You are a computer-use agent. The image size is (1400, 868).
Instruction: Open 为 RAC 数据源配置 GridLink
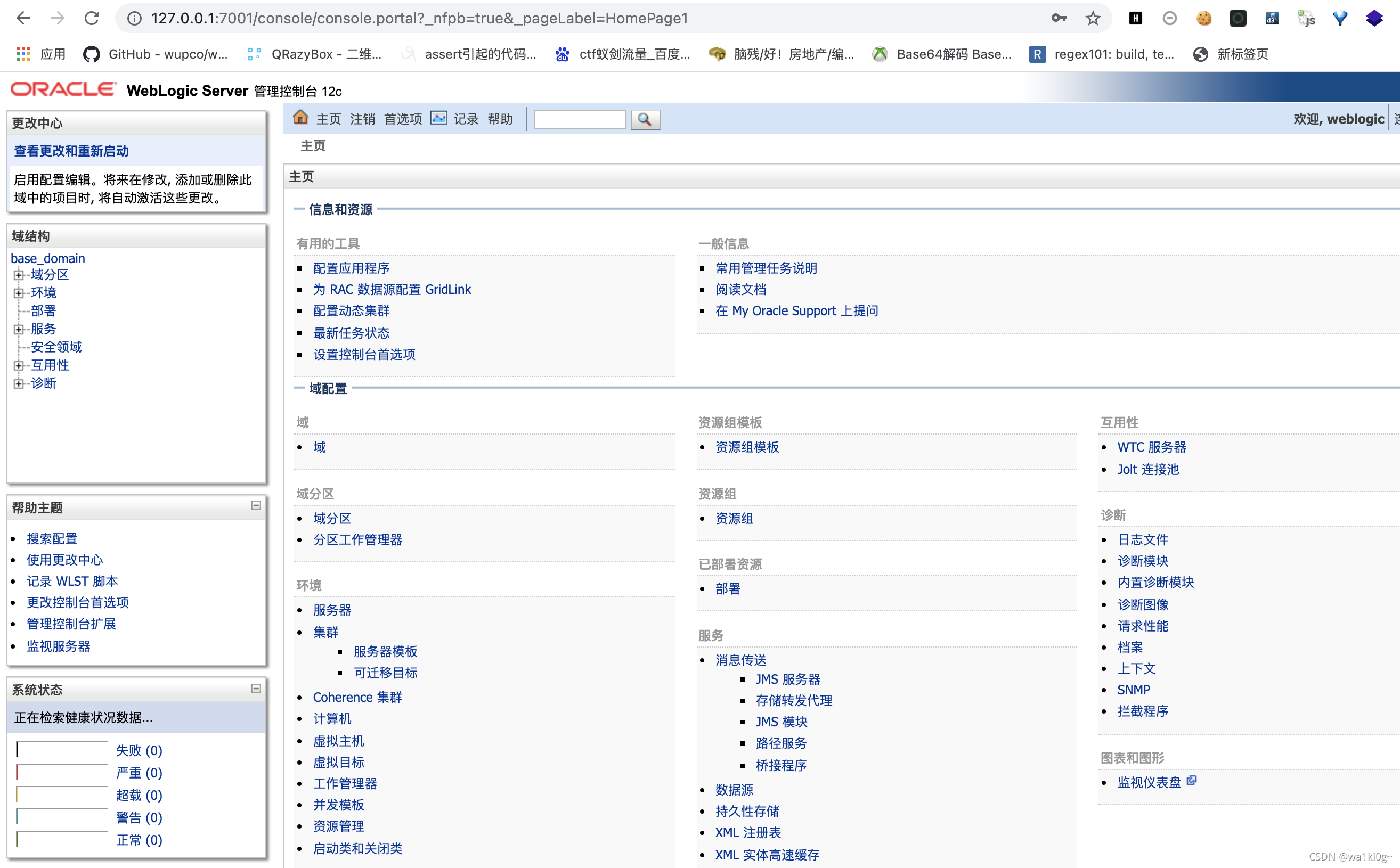coord(392,289)
